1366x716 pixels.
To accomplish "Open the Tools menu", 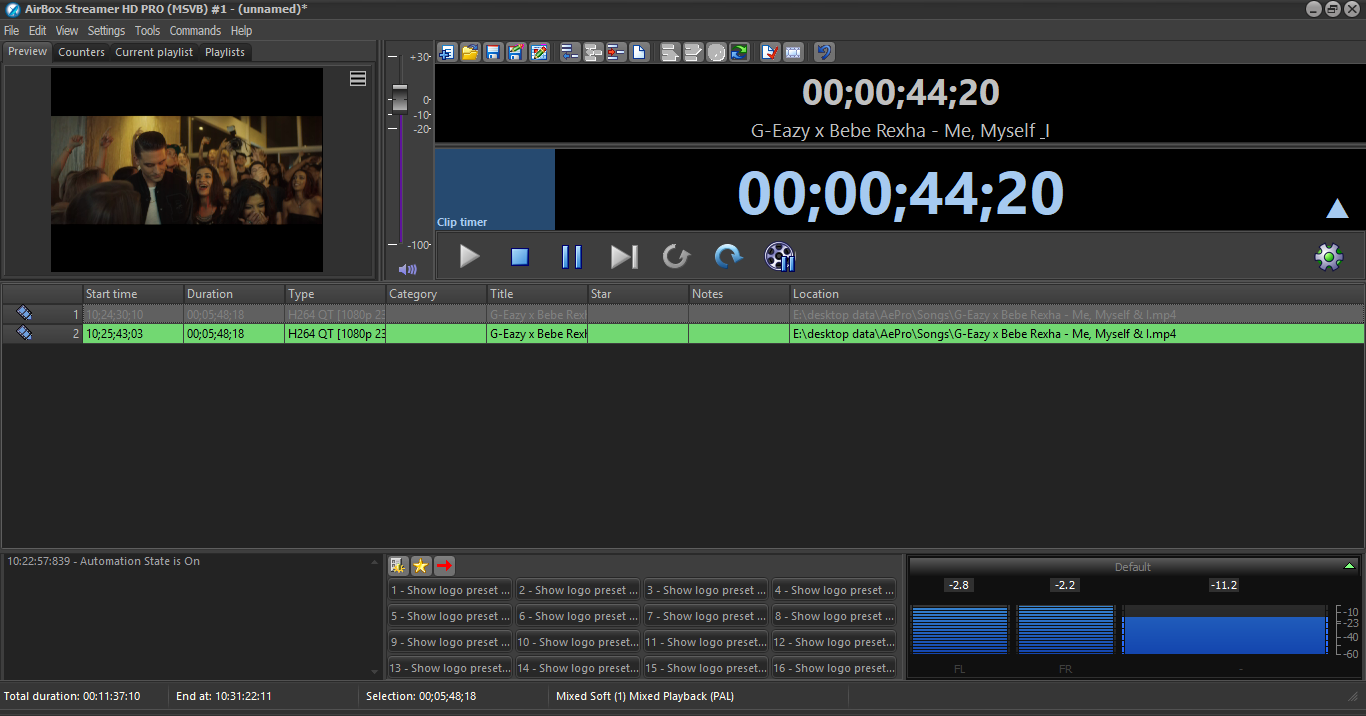I will (148, 31).
